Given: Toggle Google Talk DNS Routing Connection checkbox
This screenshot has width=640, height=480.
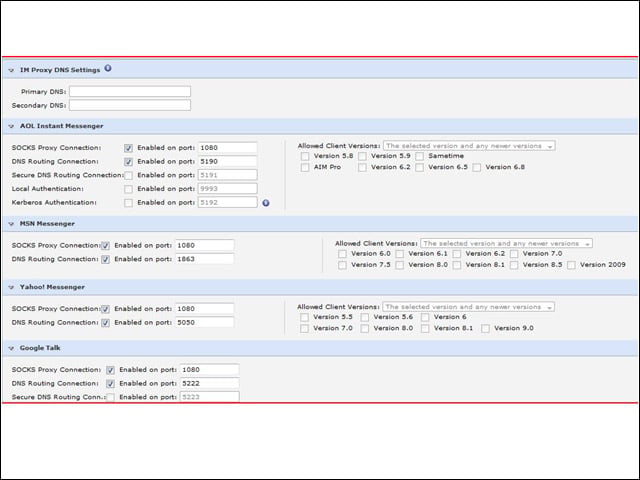Looking at the screenshot, I should [110, 384].
